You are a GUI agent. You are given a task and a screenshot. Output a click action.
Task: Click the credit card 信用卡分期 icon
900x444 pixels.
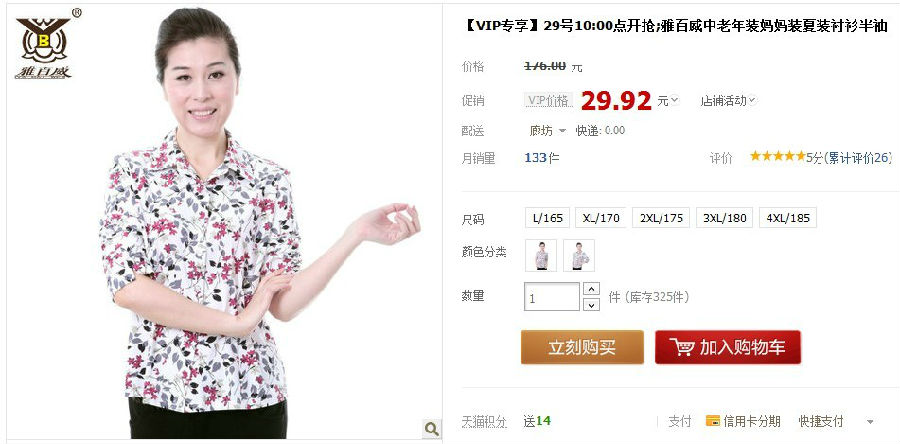[712, 421]
